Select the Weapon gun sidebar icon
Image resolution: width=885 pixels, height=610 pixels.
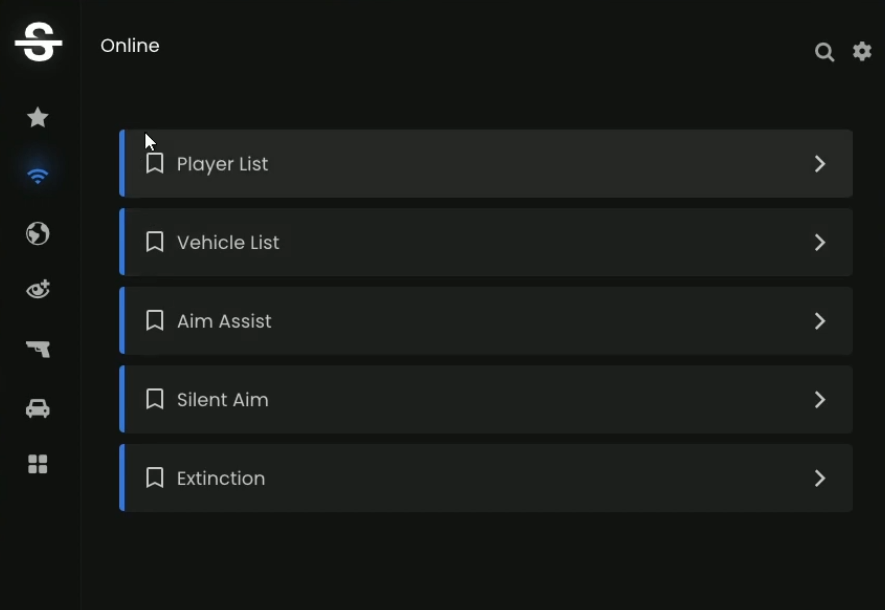tap(38, 349)
